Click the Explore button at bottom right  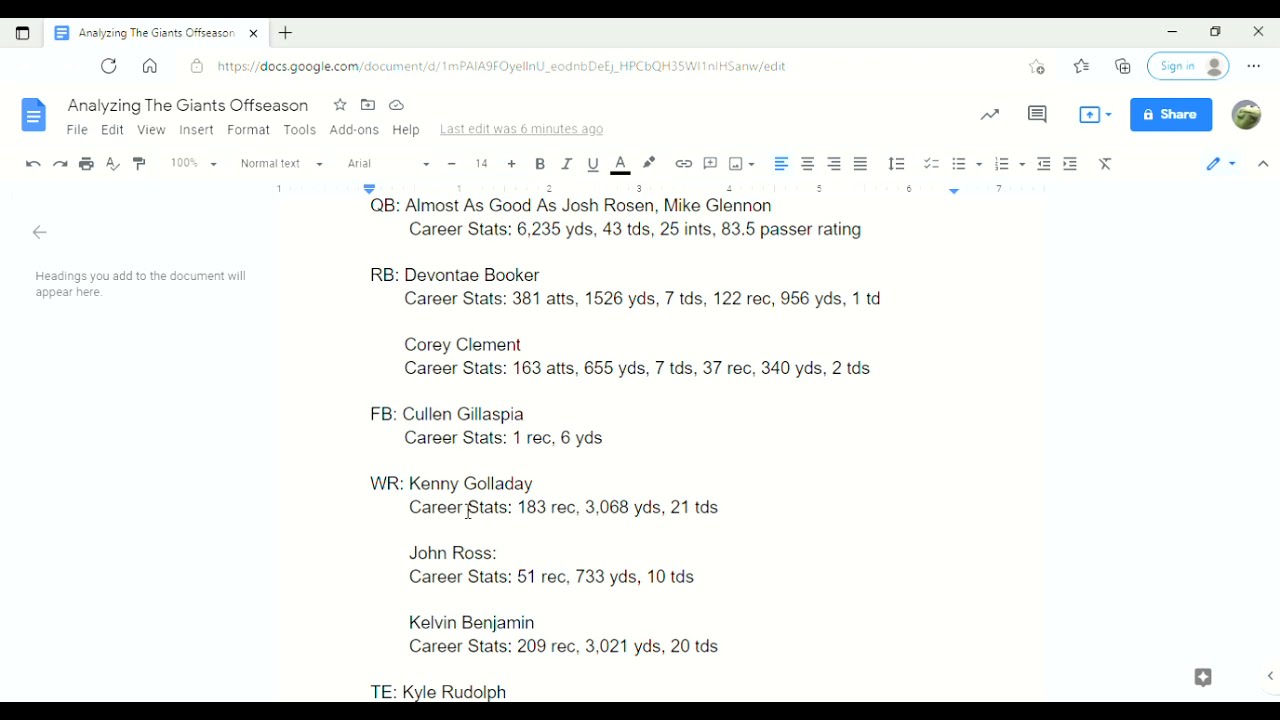pyautogui.click(x=1203, y=677)
